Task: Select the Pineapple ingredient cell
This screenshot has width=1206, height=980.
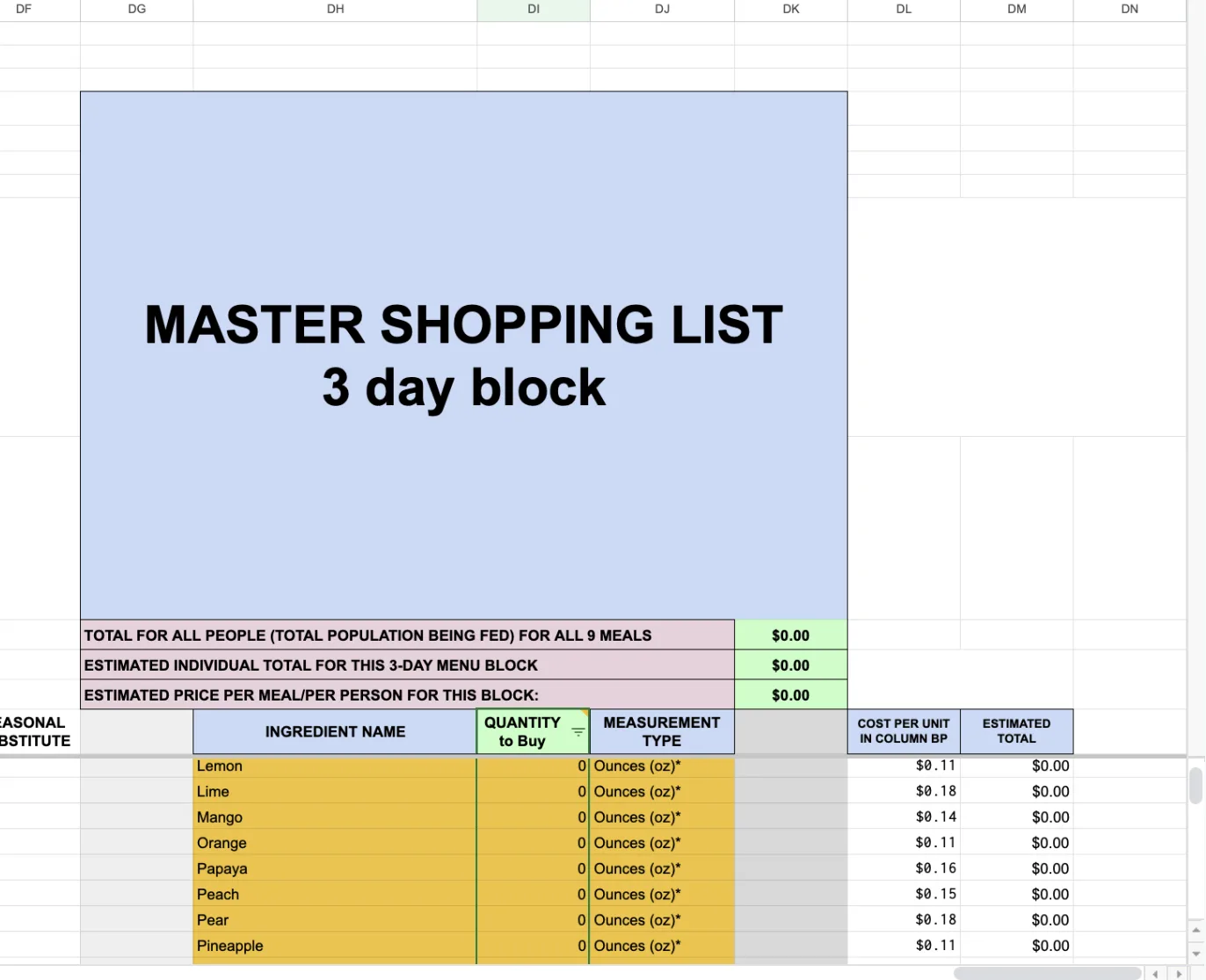Action: 334,946
